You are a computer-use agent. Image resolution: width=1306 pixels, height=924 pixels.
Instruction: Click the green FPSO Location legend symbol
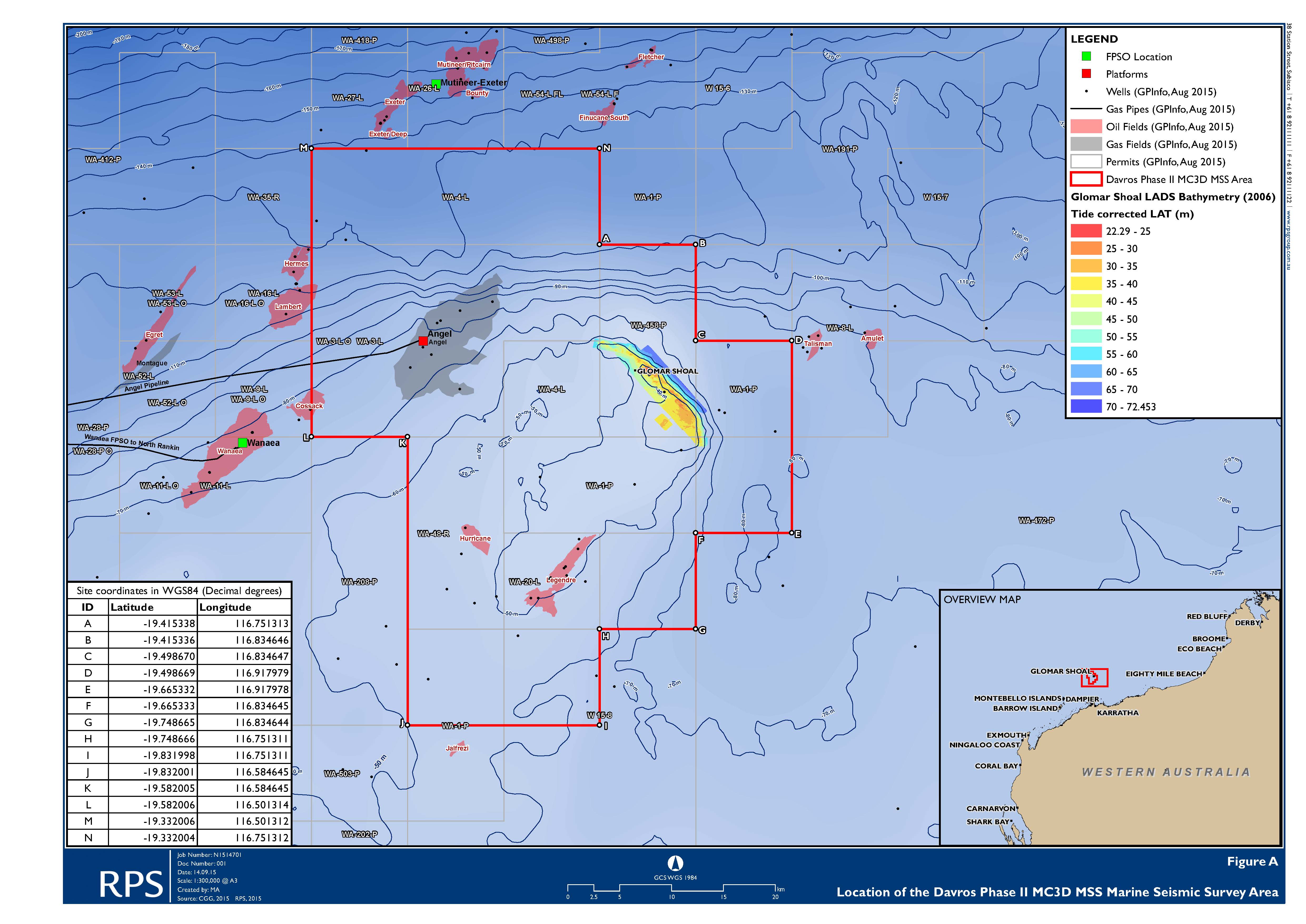1086,56
